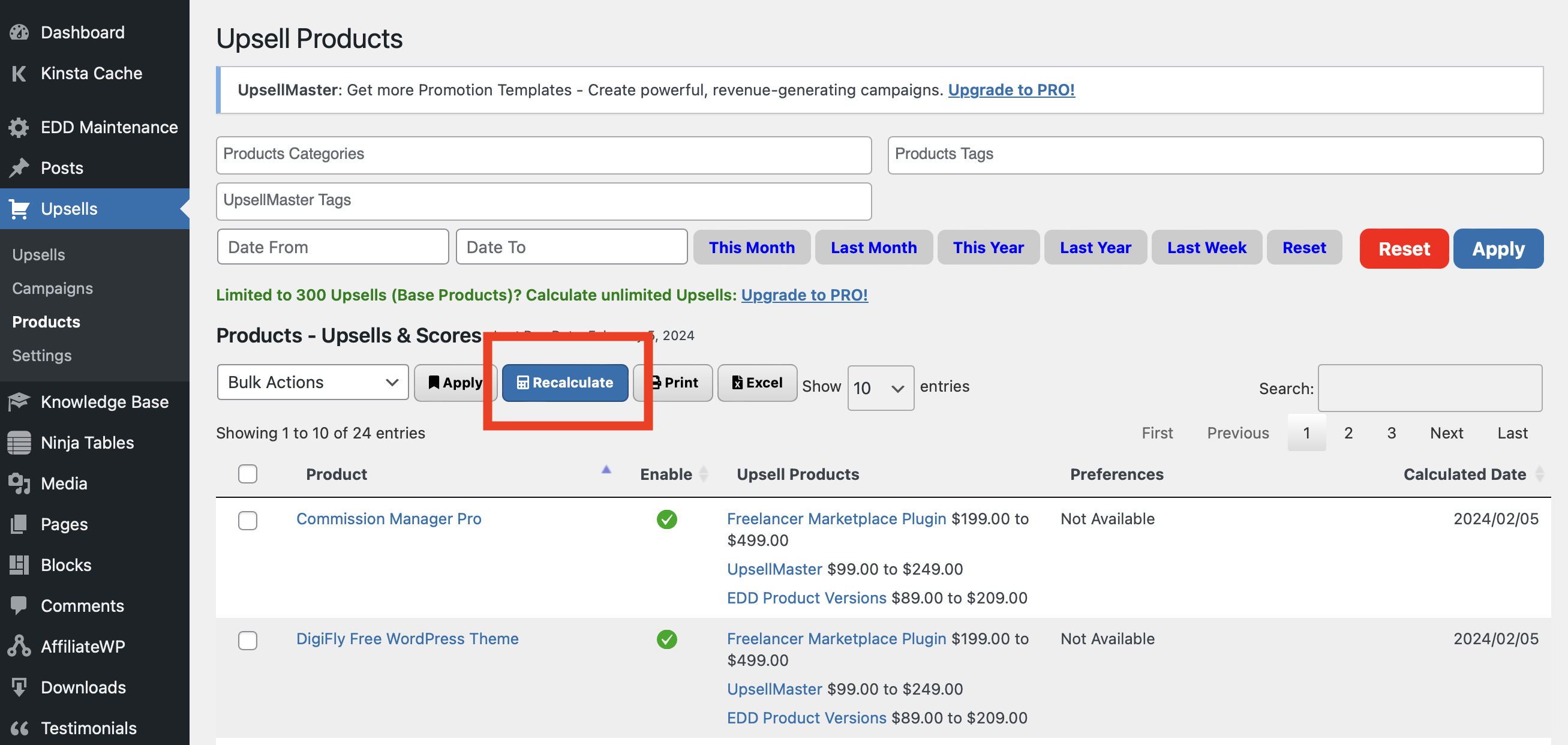The width and height of the screenshot is (1568, 745).
Task: Select current page 1 in pagination
Action: [x=1306, y=432]
